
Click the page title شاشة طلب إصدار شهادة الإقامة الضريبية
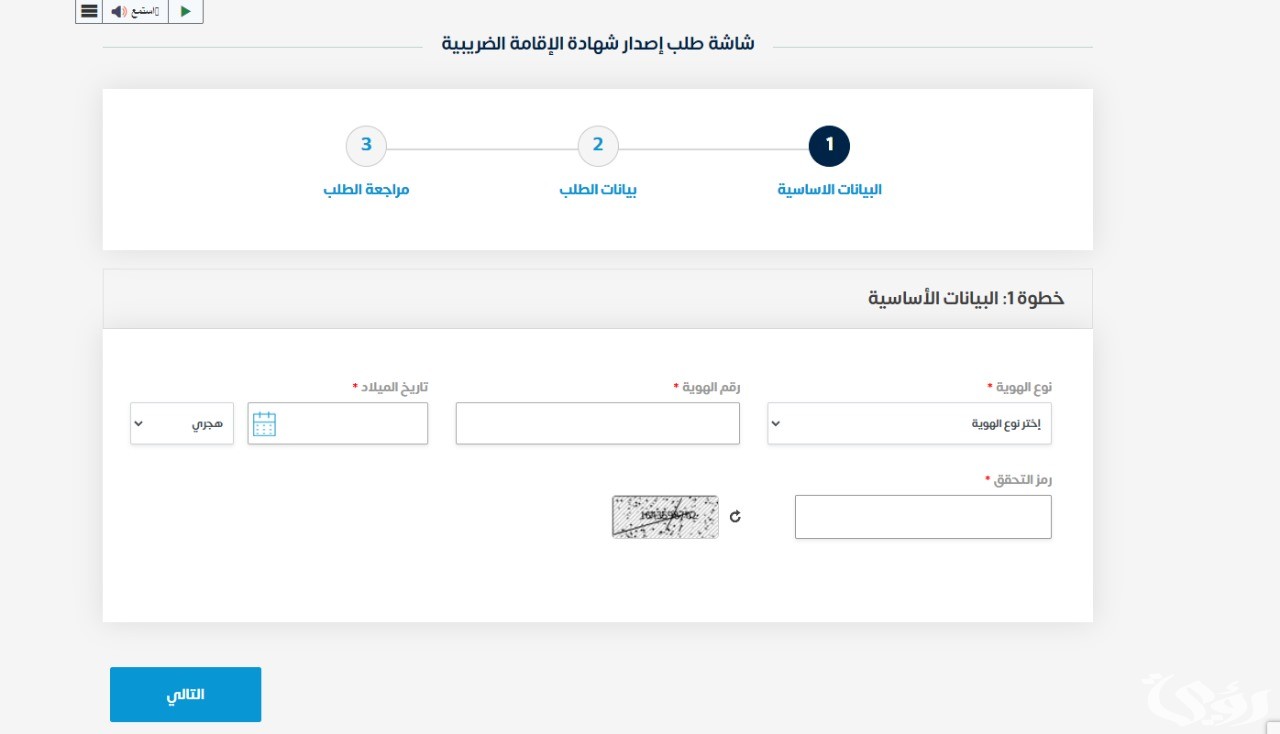click(x=598, y=44)
